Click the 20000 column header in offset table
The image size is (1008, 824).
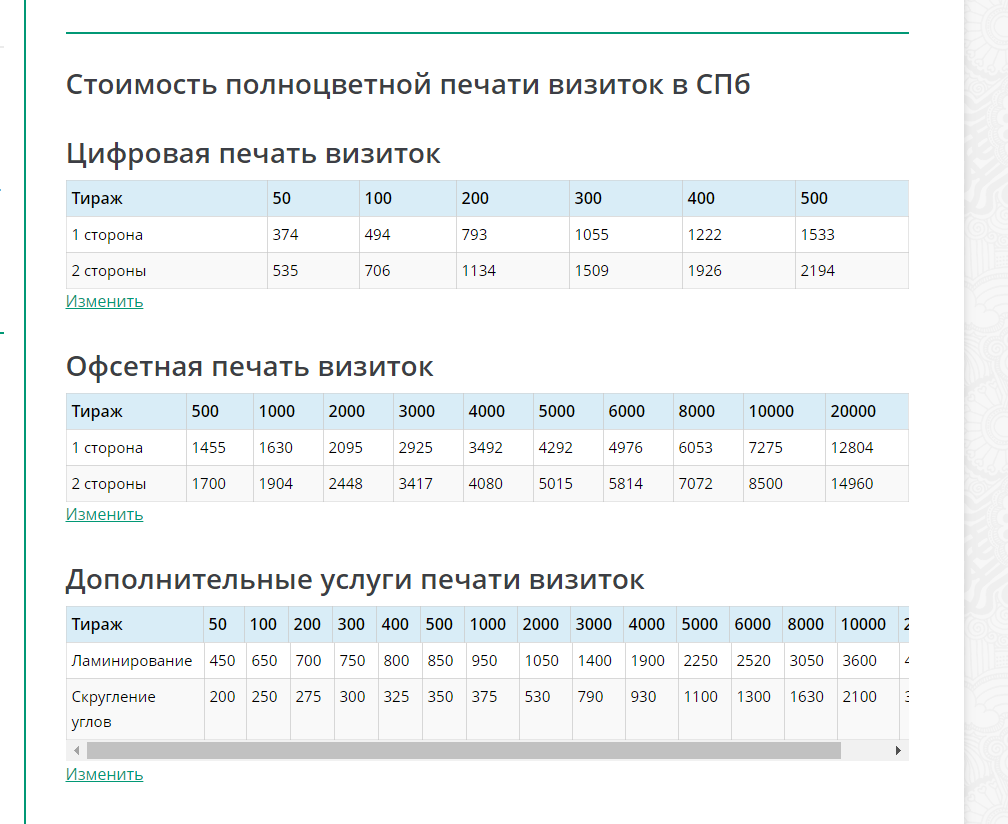pyautogui.click(x=853, y=411)
